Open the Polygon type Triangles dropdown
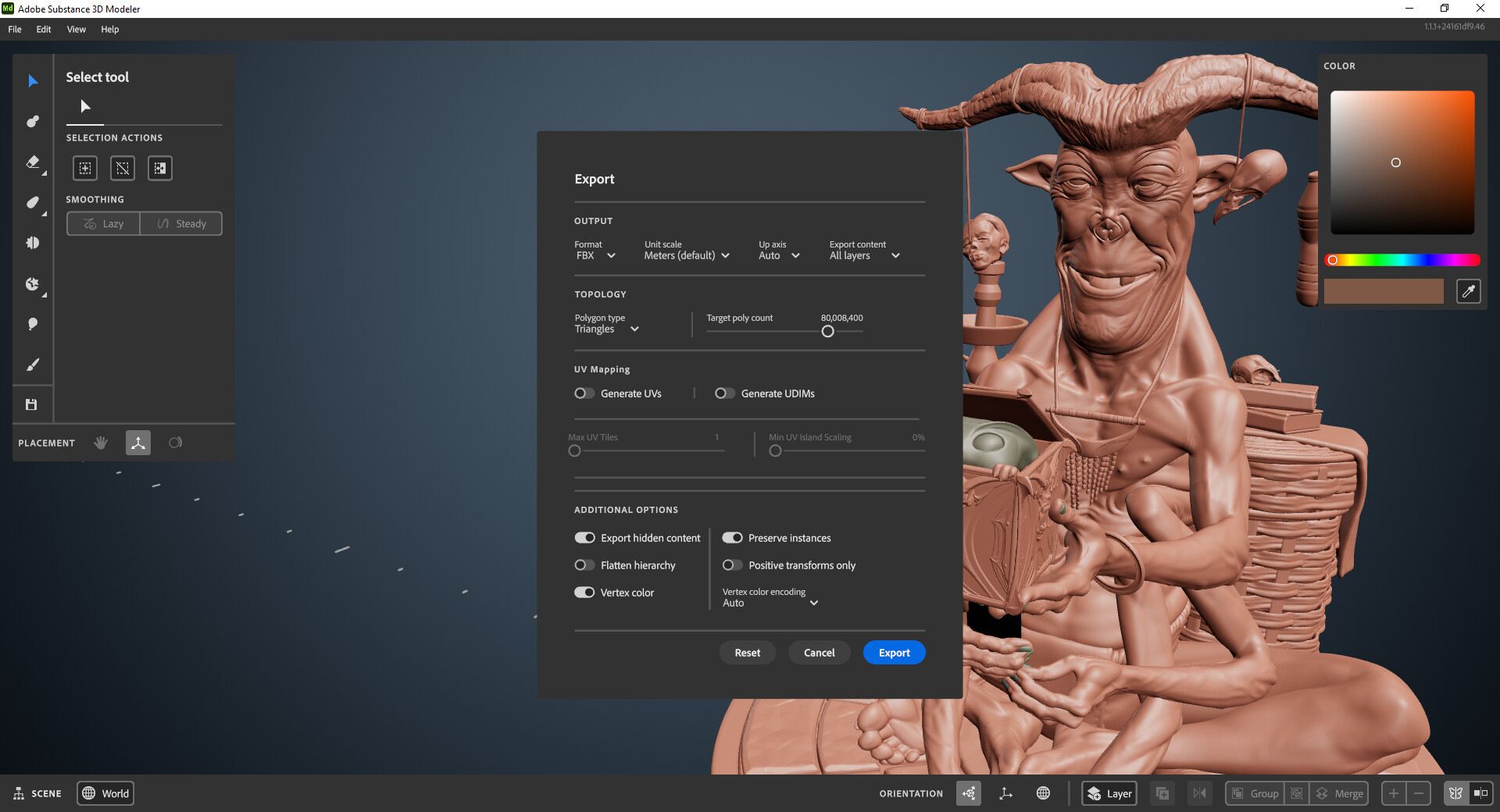The image size is (1500, 812). tap(606, 329)
